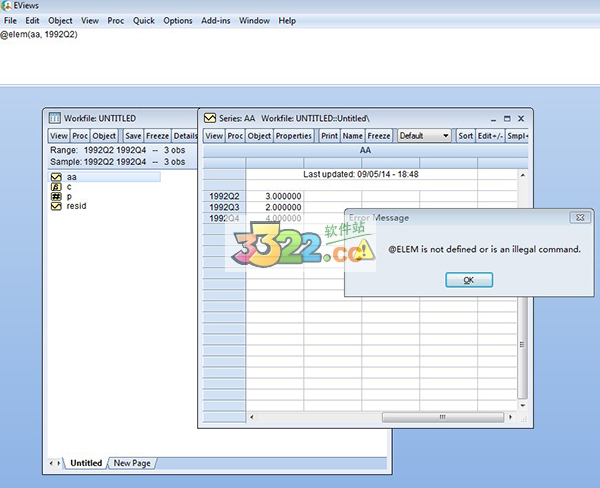Click Save button in Workfile window
The width and height of the screenshot is (600, 488).
(133, 136)
